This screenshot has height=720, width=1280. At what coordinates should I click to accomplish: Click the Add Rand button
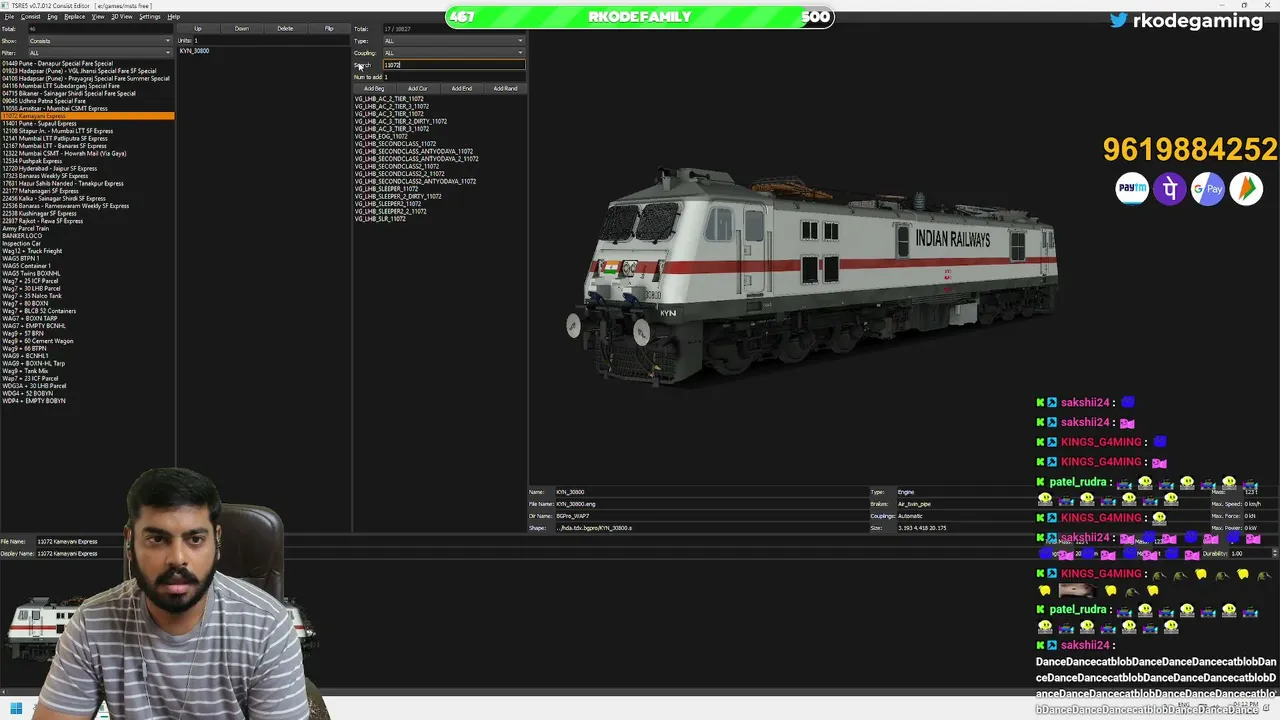[x=505, y=88]
